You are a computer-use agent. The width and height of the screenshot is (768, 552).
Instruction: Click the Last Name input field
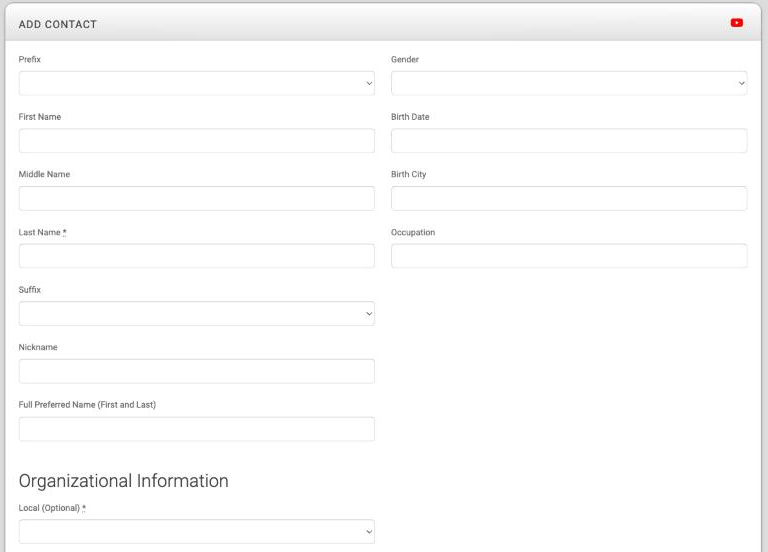196,256
